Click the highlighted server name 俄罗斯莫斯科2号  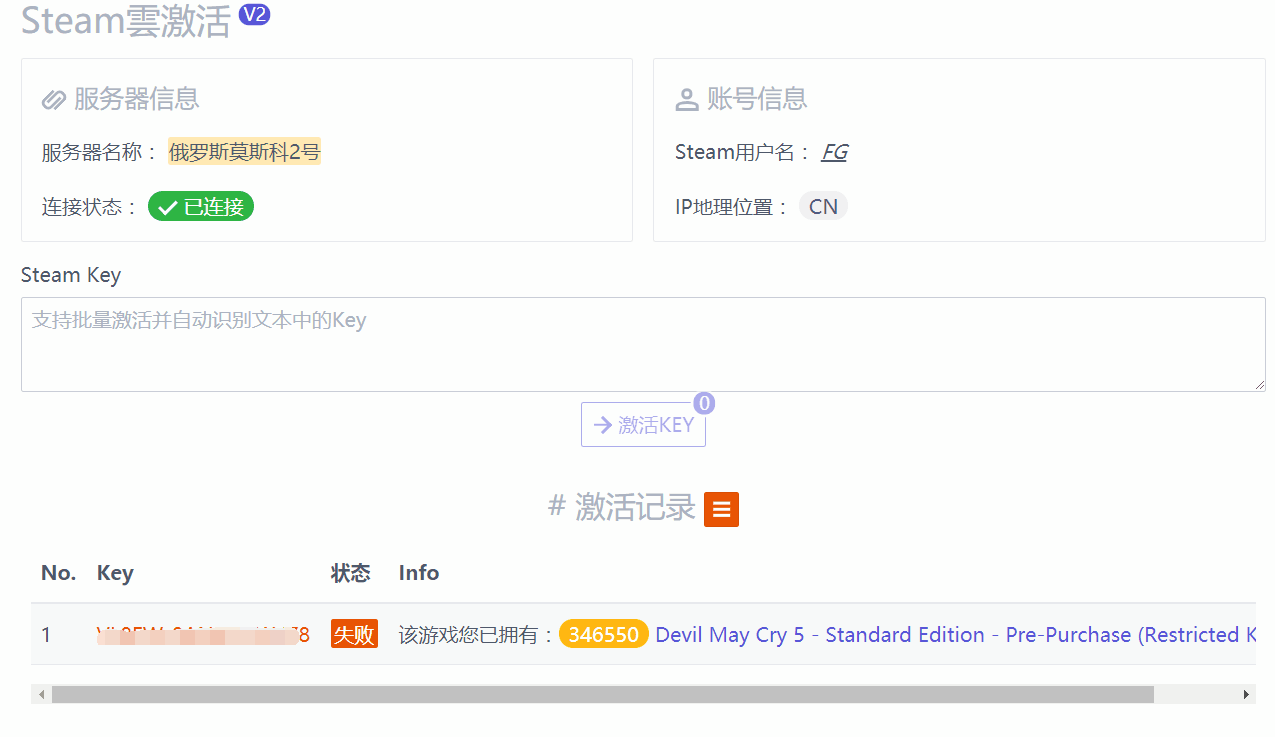click(x=243, y=150)
